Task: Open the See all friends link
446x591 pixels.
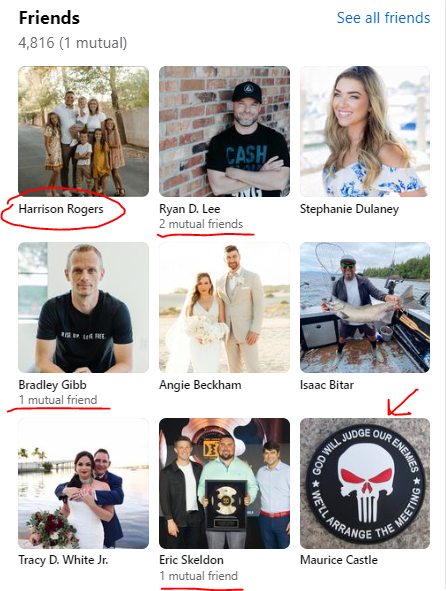Action: click(x=383, y=18)
